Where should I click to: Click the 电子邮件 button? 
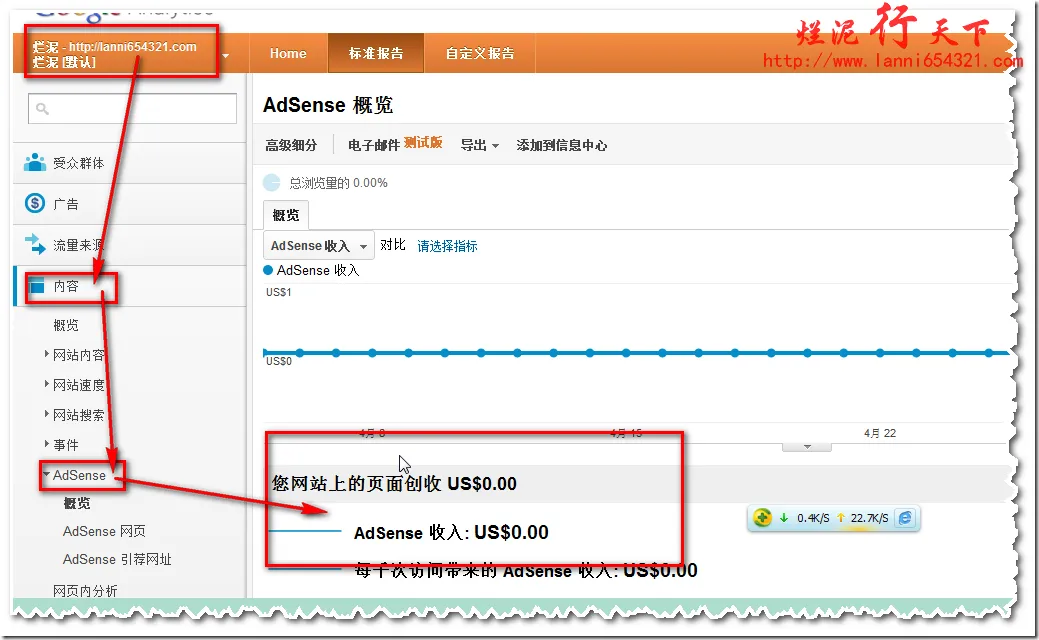point(374,145)
